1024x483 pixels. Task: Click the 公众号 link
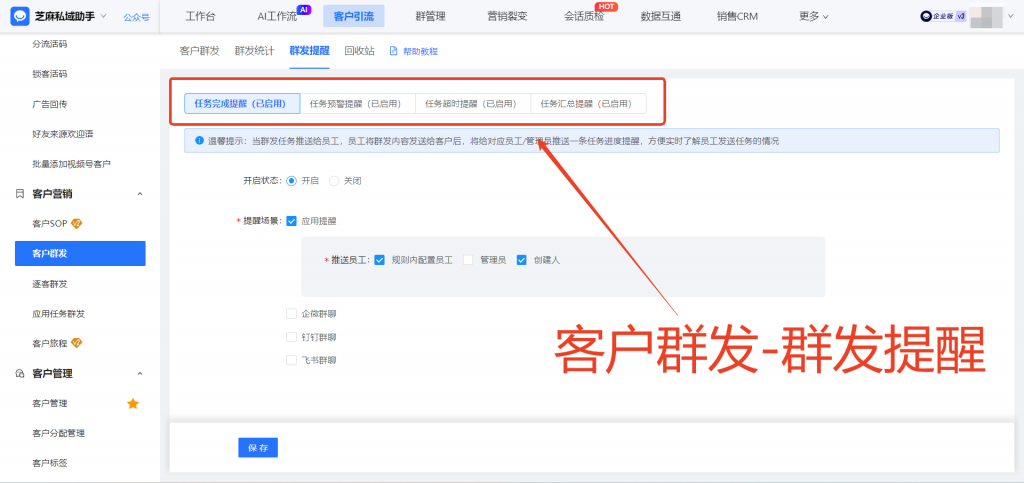[x=136, y=17]
